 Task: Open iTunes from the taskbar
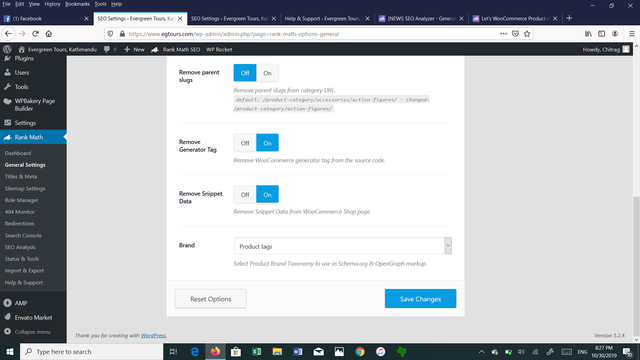tap(380, 351)
